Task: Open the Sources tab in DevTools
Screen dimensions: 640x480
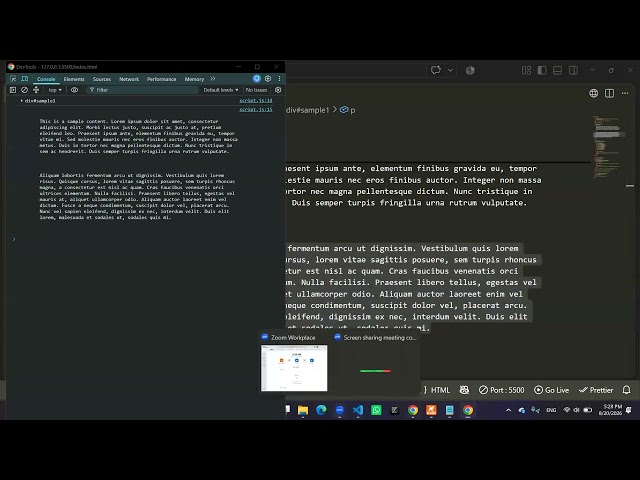Action: (102, 79)
